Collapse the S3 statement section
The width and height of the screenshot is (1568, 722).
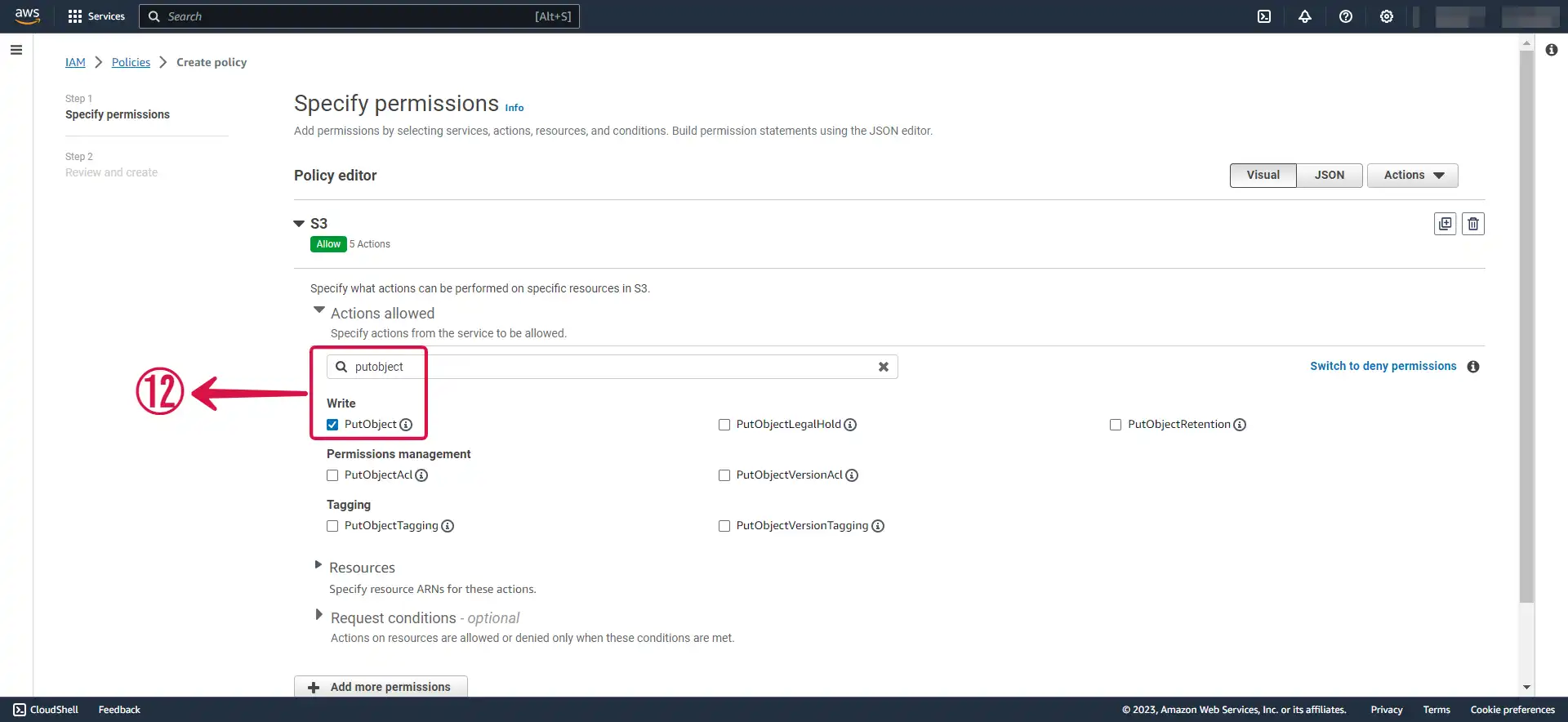click(299, 224)
